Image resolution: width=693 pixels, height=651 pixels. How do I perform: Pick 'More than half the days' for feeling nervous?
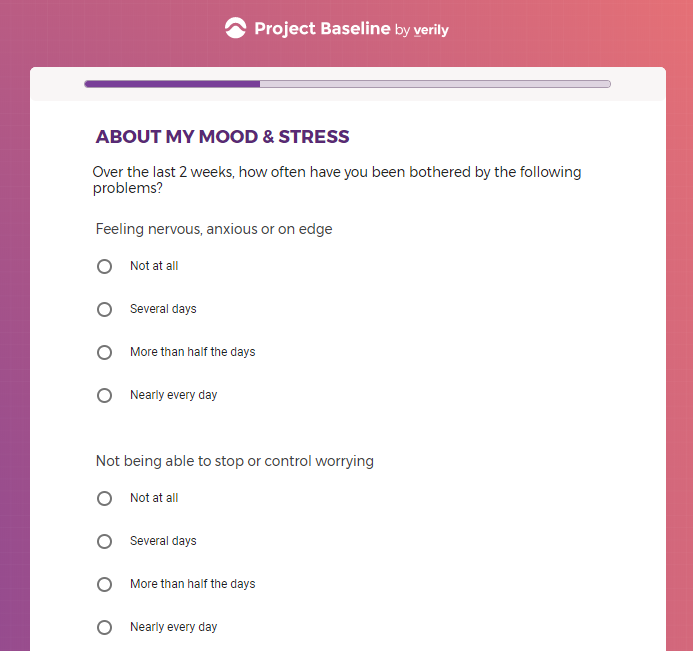pos(105,352)
